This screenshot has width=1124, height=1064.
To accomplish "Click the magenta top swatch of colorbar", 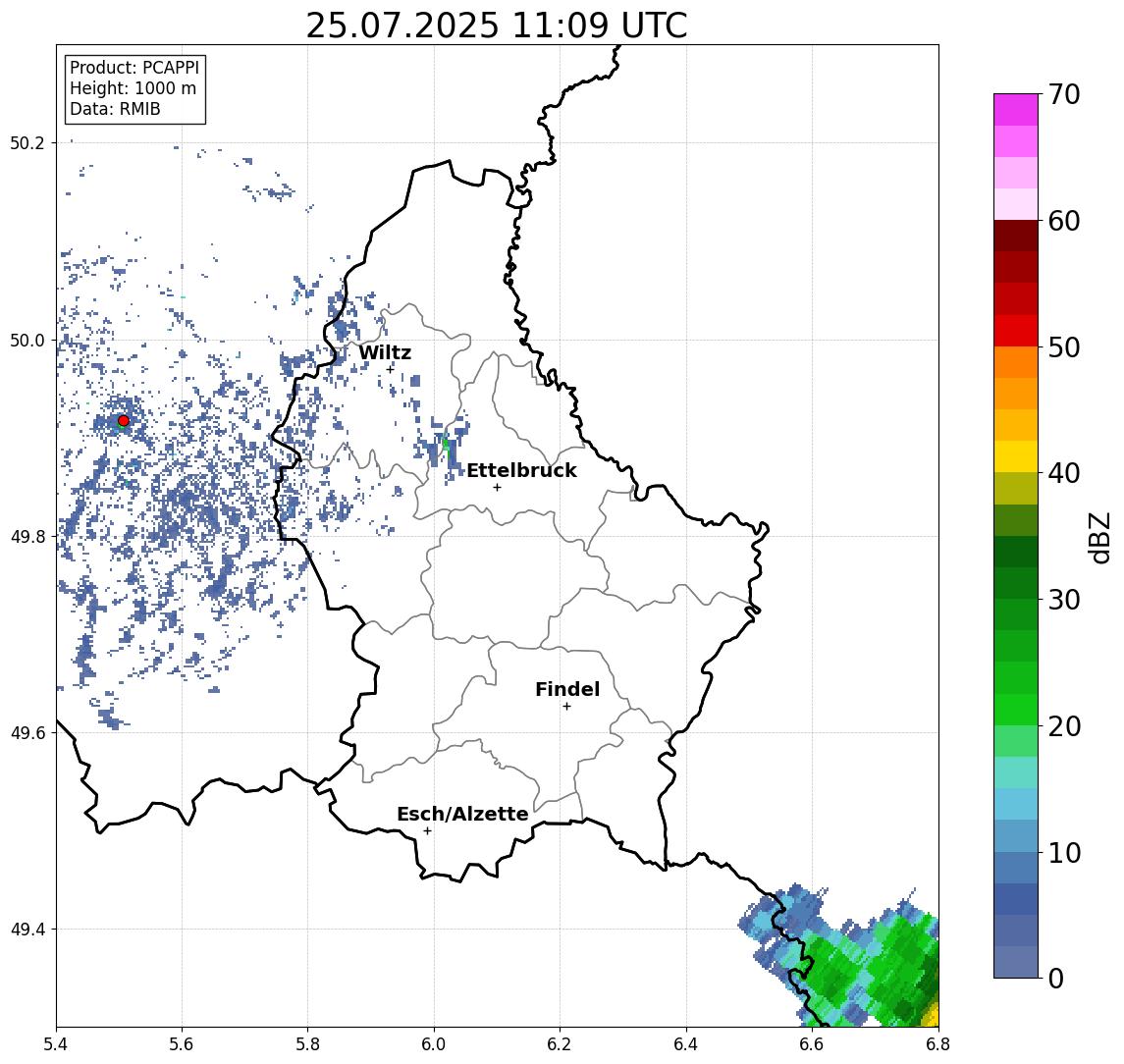I will [x=1016, y=110].
